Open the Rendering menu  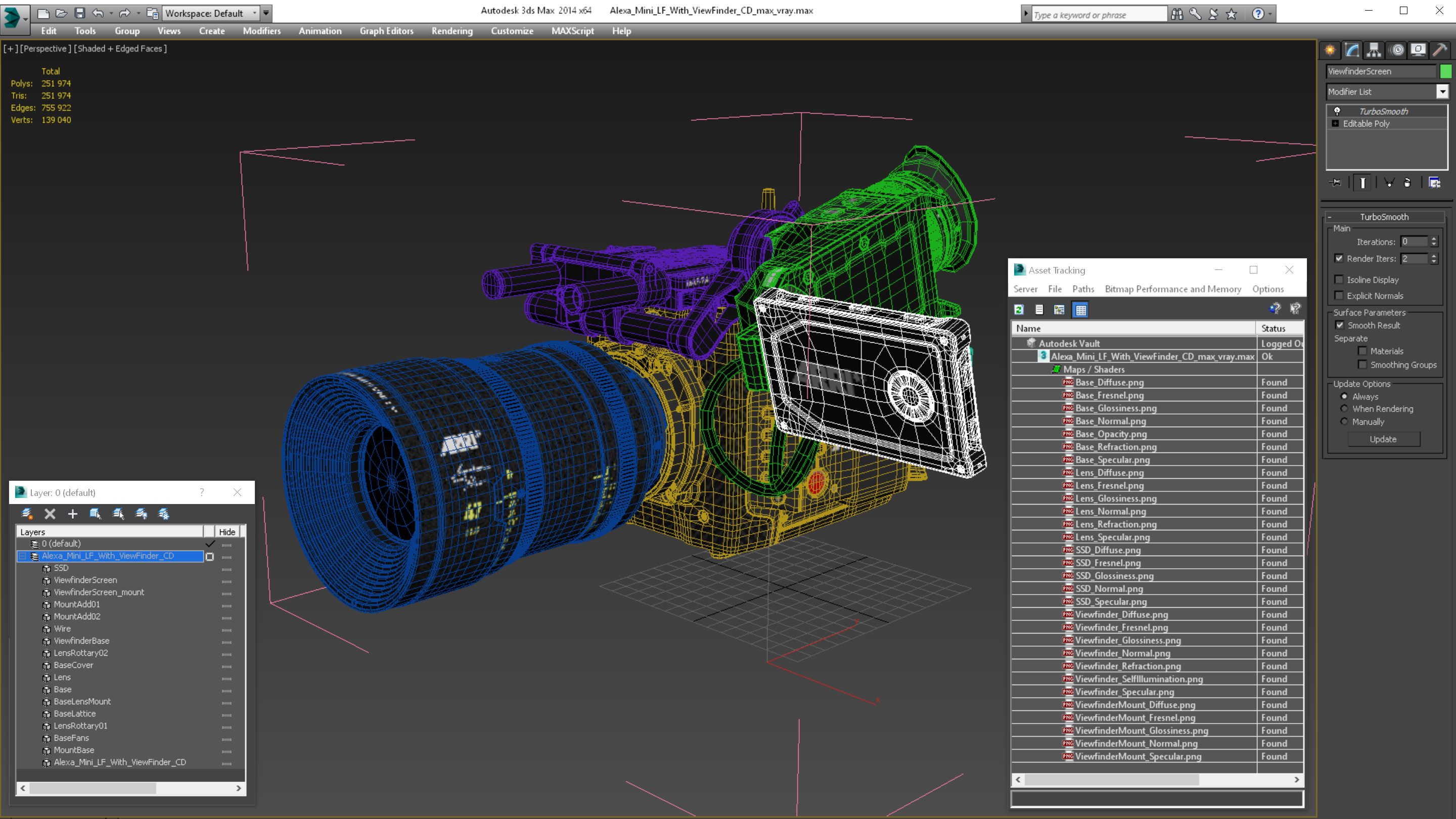(x=451, y=31)
